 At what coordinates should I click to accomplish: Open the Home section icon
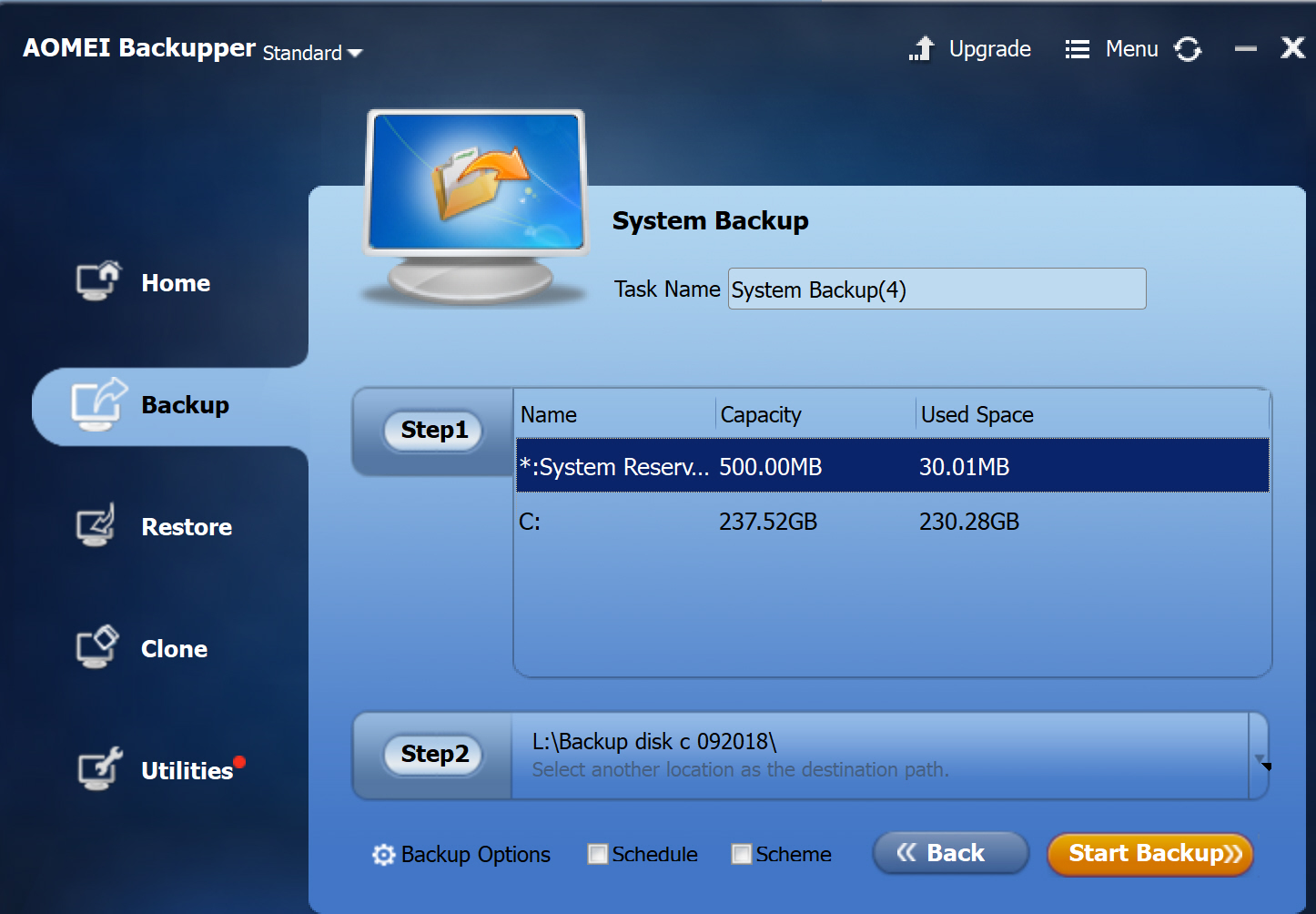coord(98,280)
